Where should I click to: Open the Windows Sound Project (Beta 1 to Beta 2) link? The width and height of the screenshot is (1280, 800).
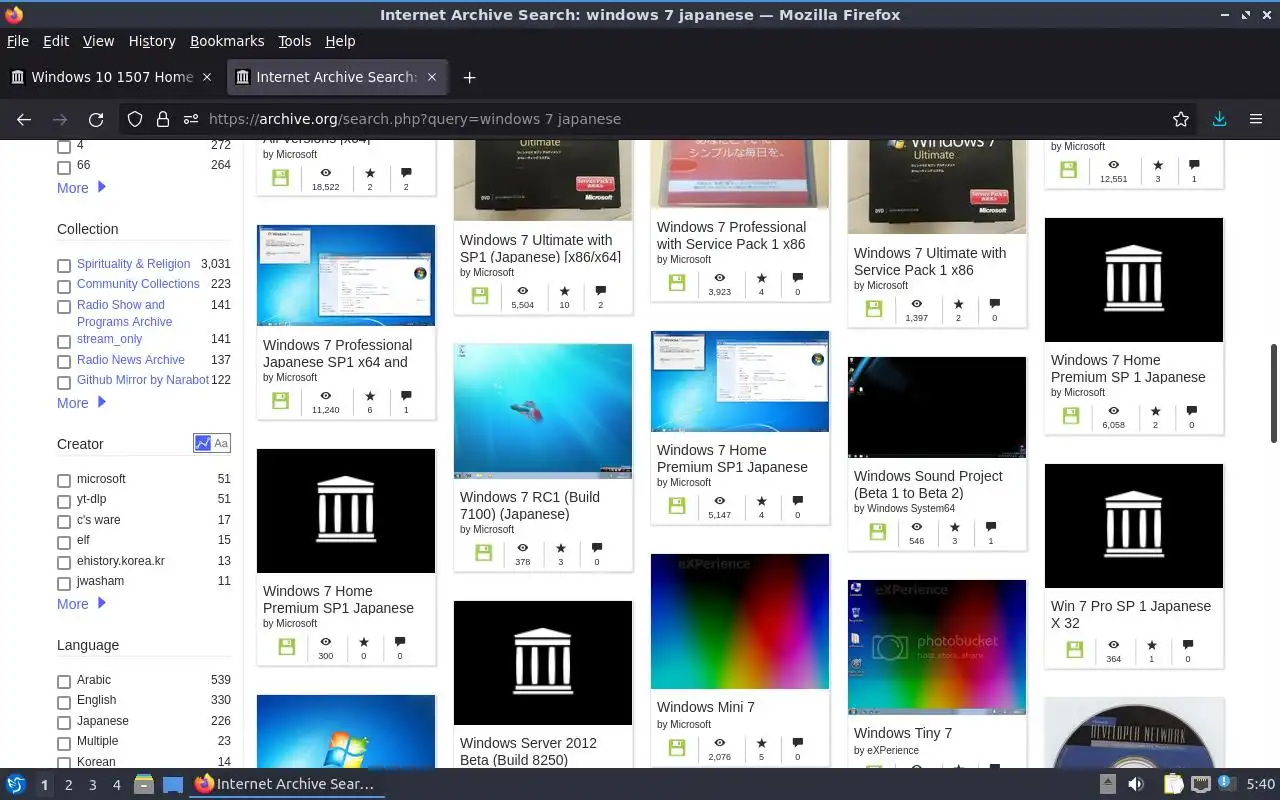(x=928, y=484)
